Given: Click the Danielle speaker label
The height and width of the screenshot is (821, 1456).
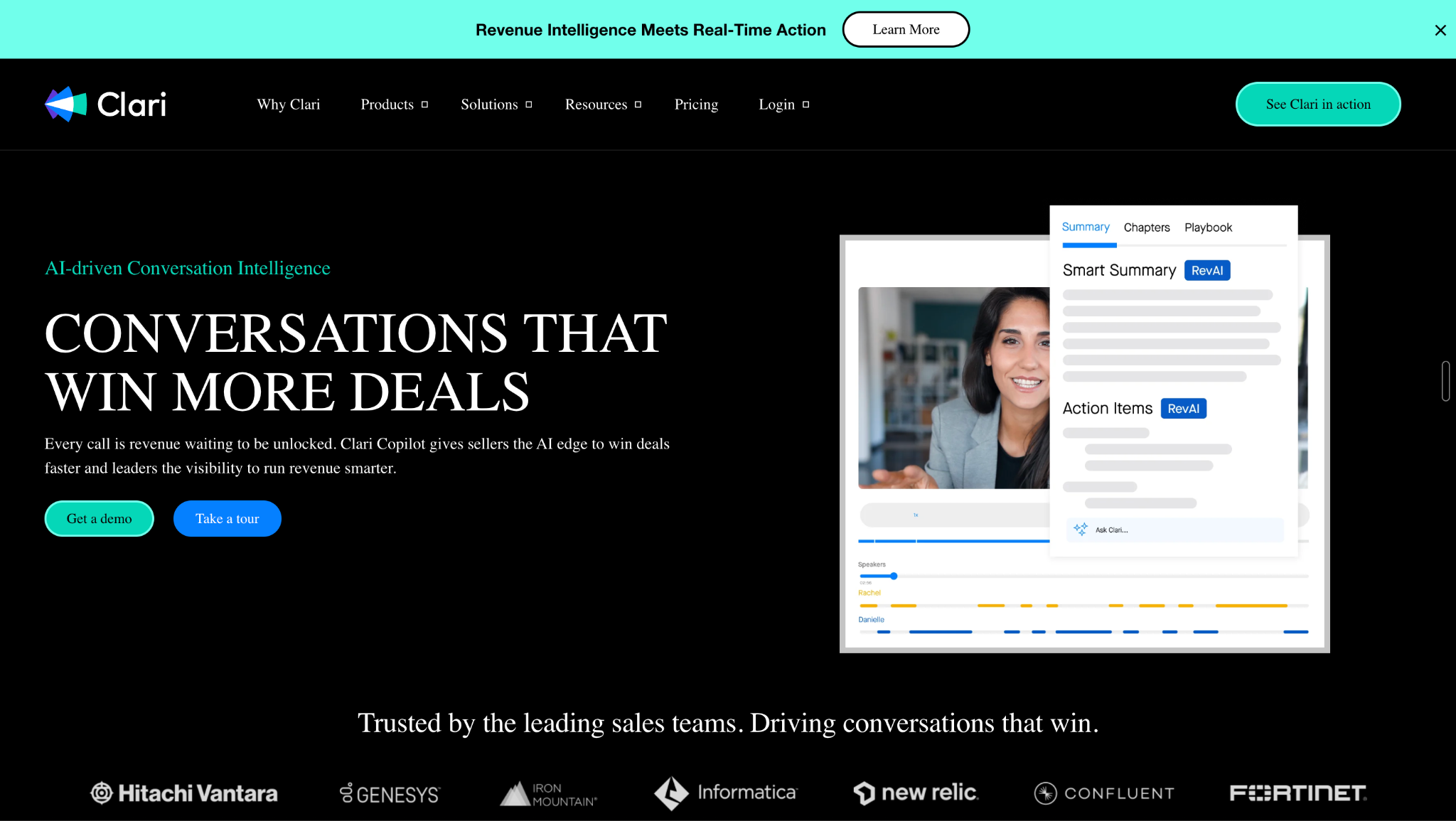Looking at the screenshot, I should [872, 620].
